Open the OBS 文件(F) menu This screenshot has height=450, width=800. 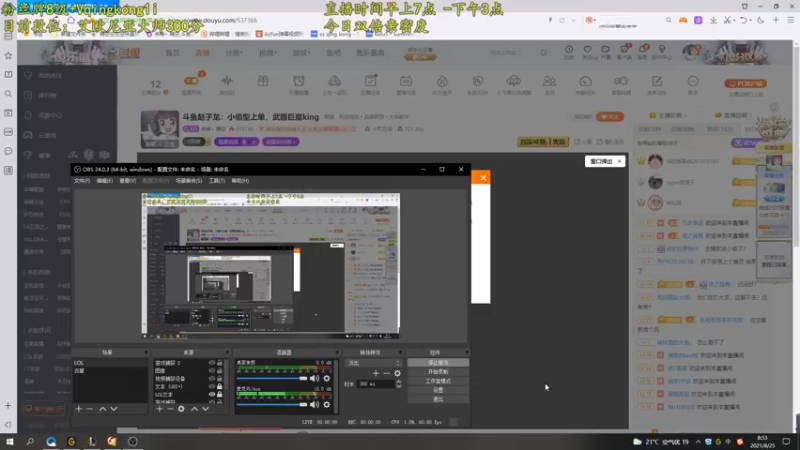tap(82, 181)
